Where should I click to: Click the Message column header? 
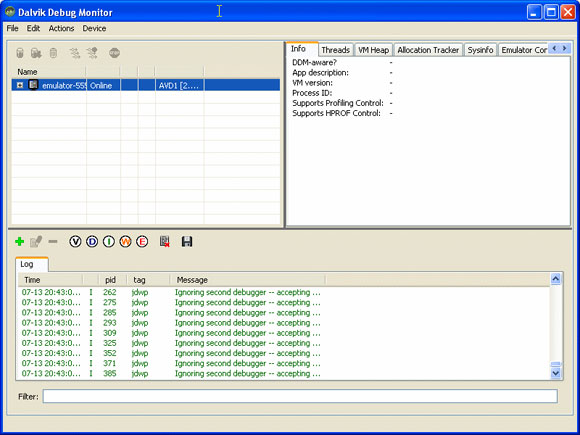(x=247, y=280)
